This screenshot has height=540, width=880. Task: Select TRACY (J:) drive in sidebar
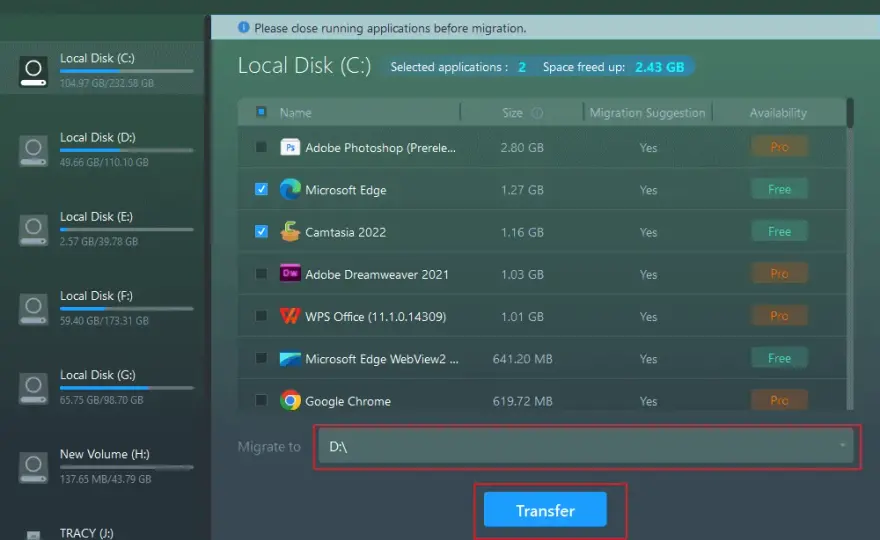point(86,533)
